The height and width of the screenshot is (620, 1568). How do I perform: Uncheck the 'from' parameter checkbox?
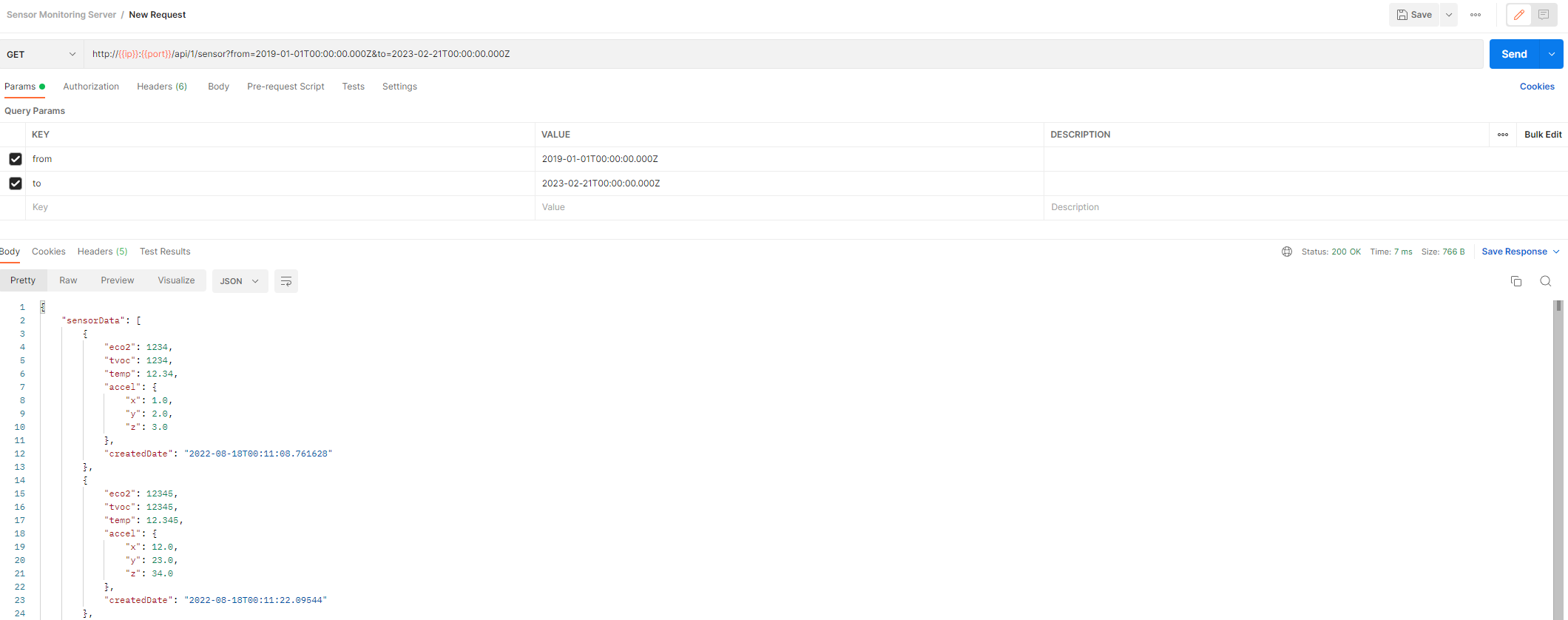click(15, 159)
